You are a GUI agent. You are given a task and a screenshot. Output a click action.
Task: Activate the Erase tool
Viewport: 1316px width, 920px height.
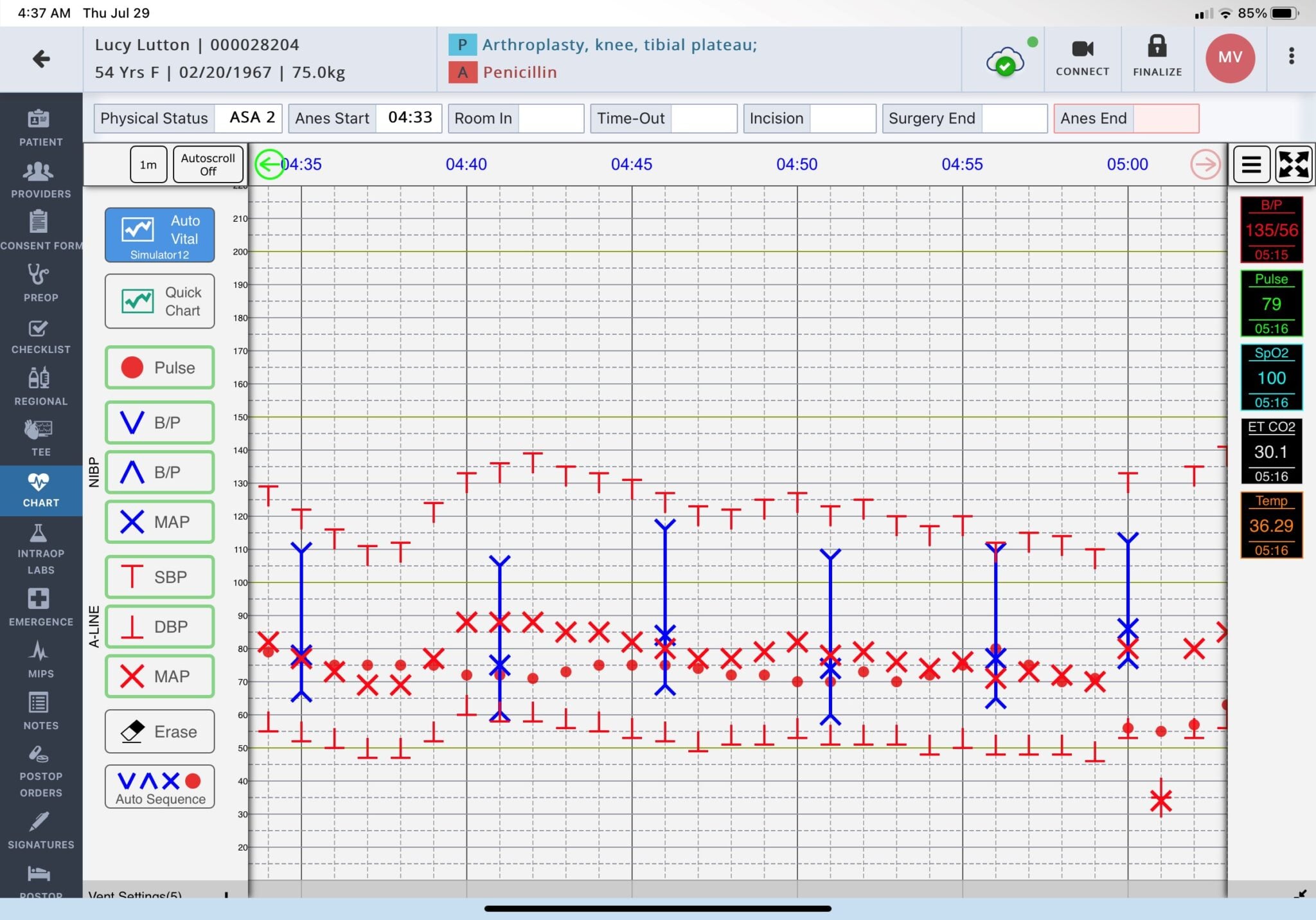(x=159, y=732)
